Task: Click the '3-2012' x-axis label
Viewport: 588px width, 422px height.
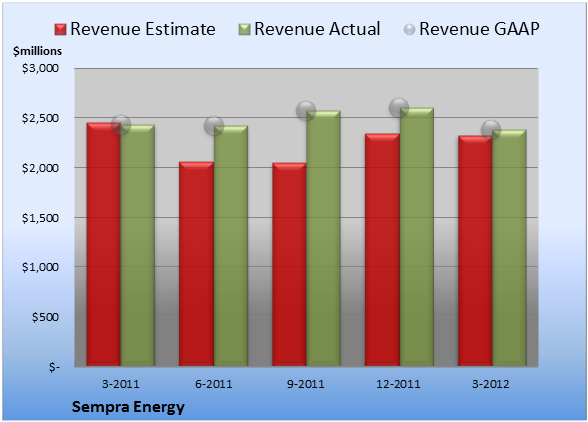Action: [491, 384]
